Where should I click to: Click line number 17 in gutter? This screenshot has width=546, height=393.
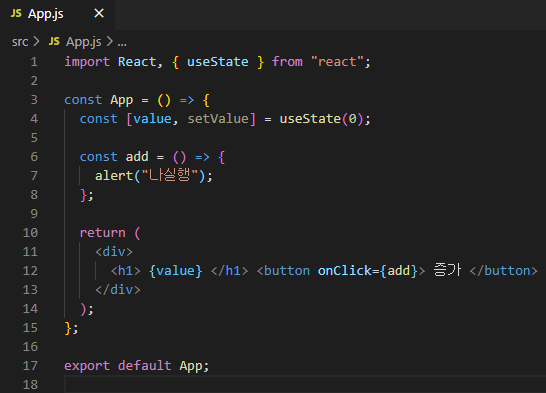(30, 366)
